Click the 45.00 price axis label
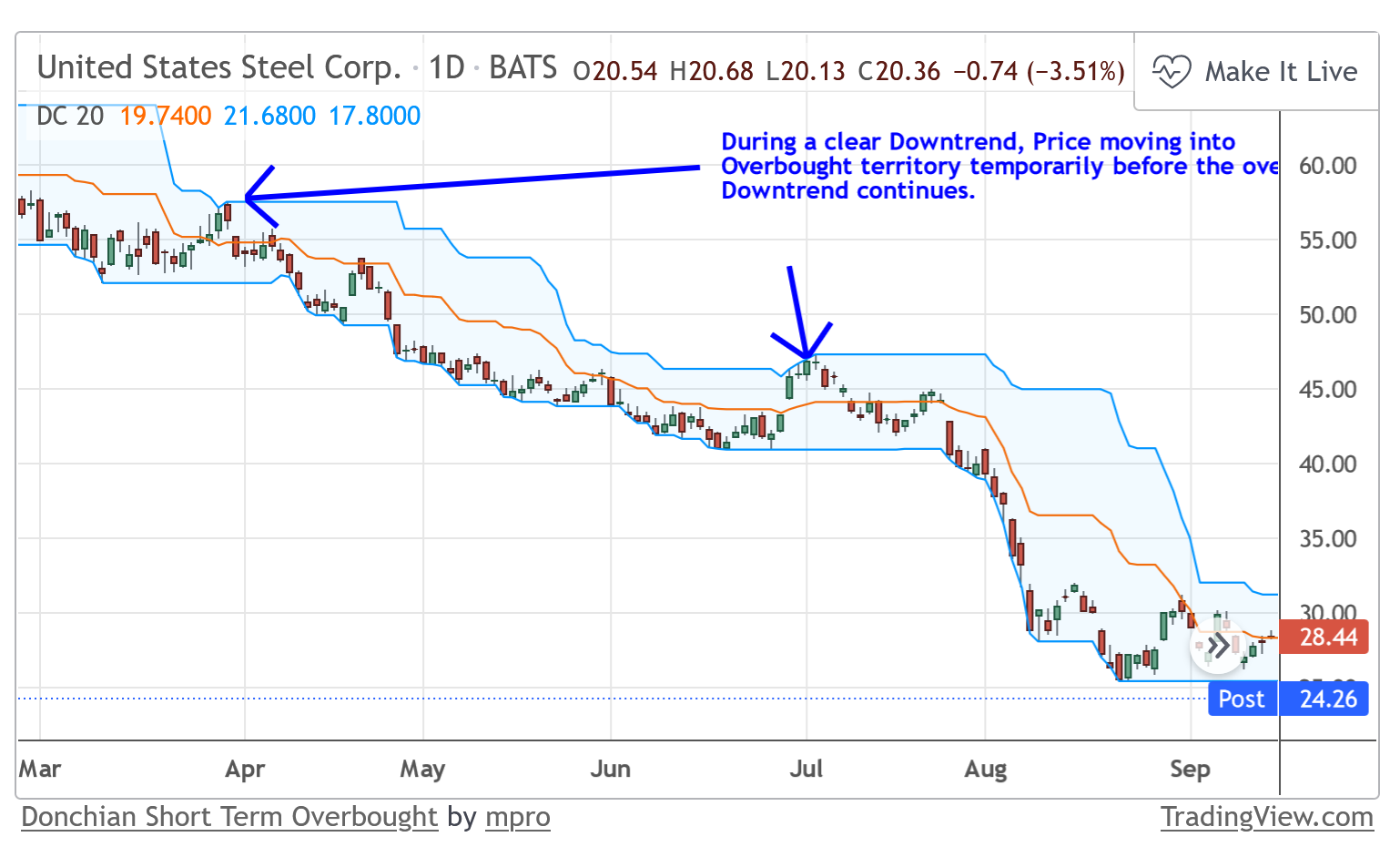The image size is (1400, 847). (x=1328, y=390)
